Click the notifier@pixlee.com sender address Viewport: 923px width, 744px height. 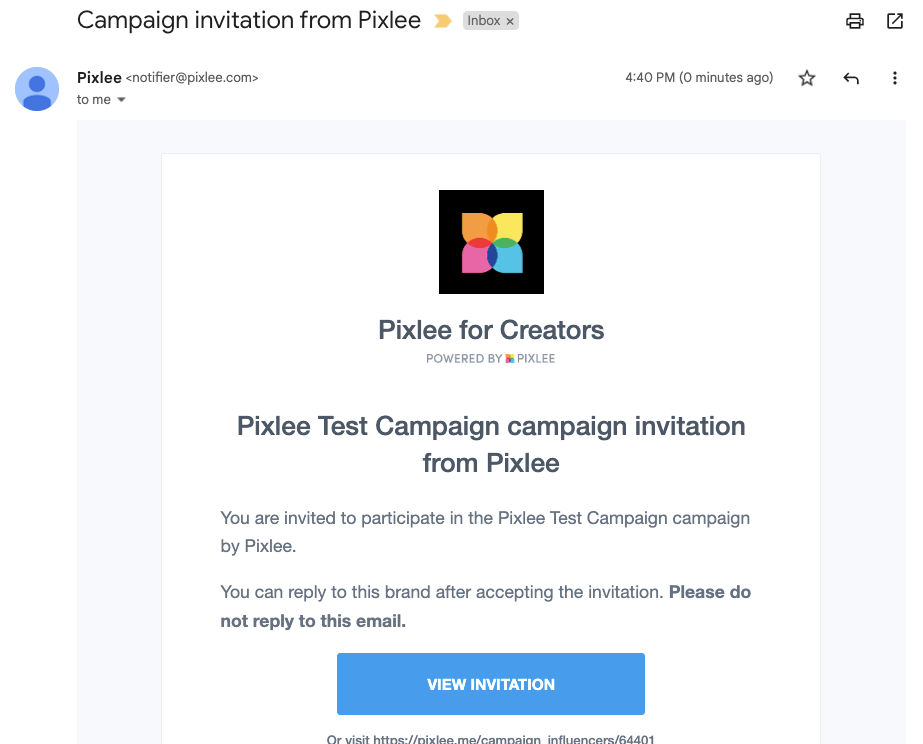point(192,78)
